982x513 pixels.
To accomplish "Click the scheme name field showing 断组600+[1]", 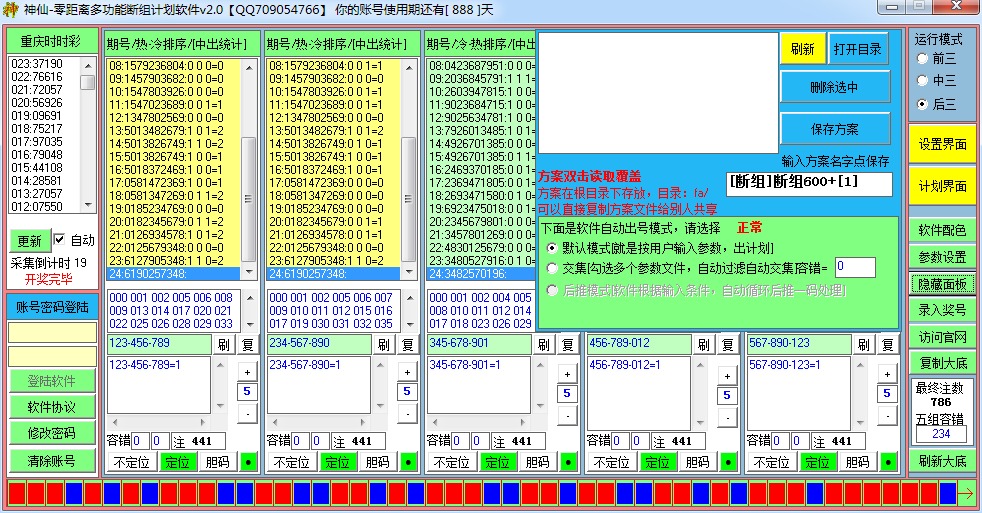I will (808, 184).
